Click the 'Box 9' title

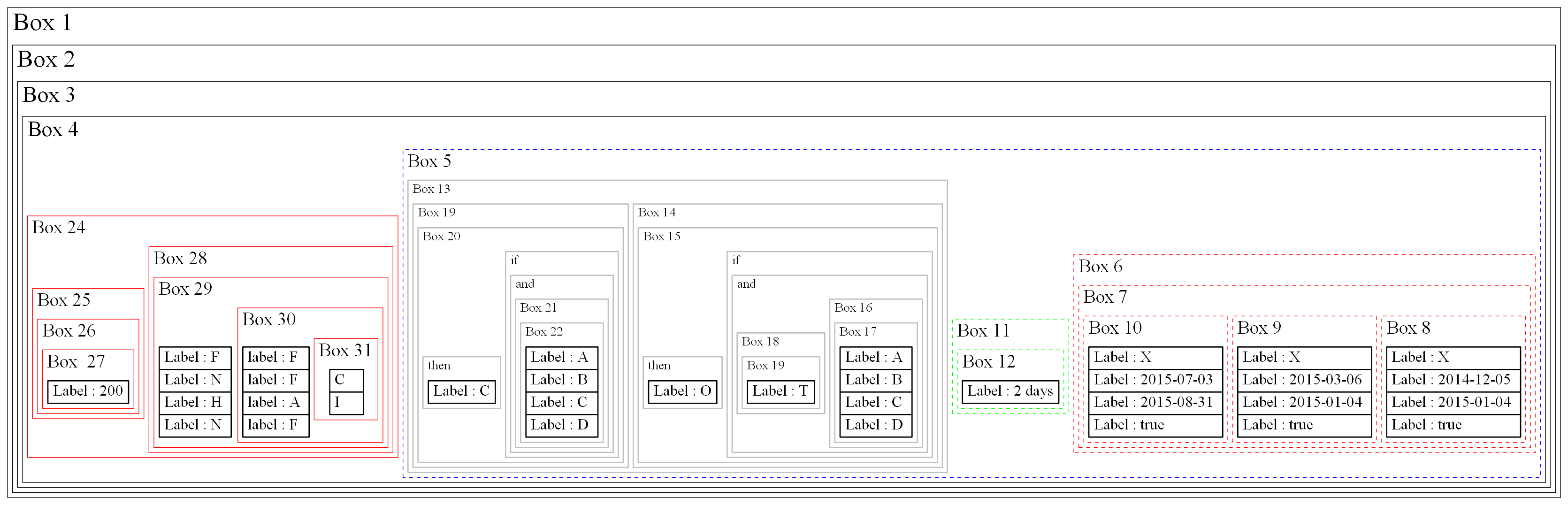coord(1259,328)
